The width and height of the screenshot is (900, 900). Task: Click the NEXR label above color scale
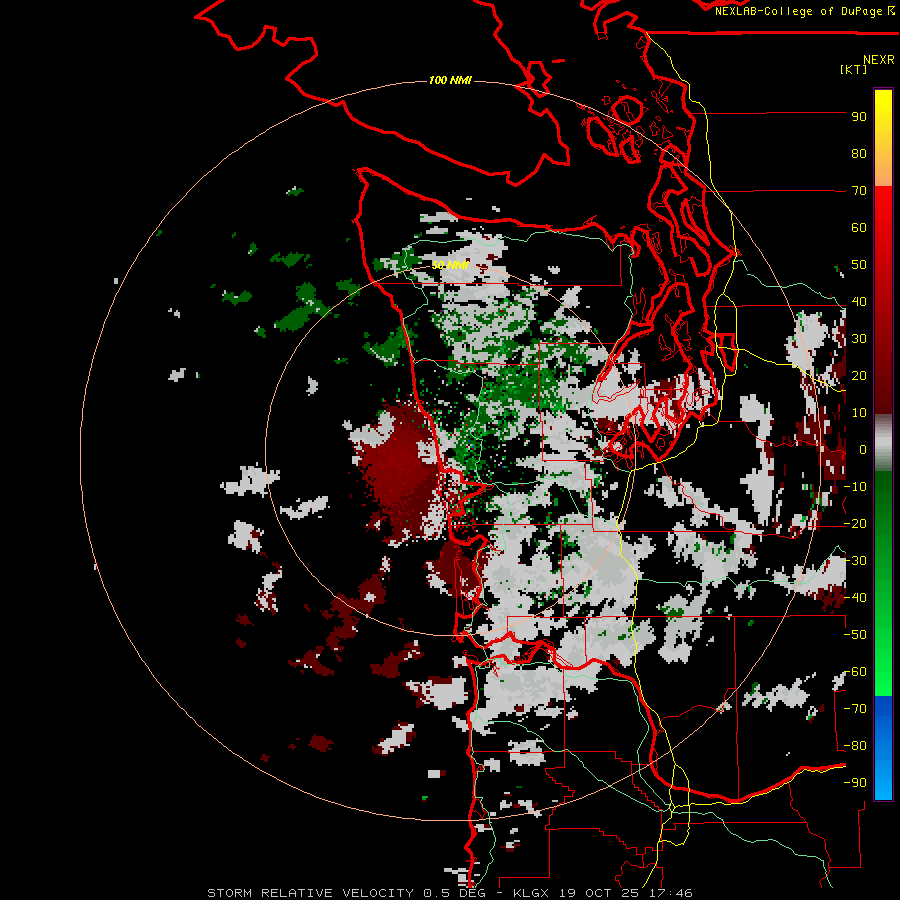click(x=878, y=59)
